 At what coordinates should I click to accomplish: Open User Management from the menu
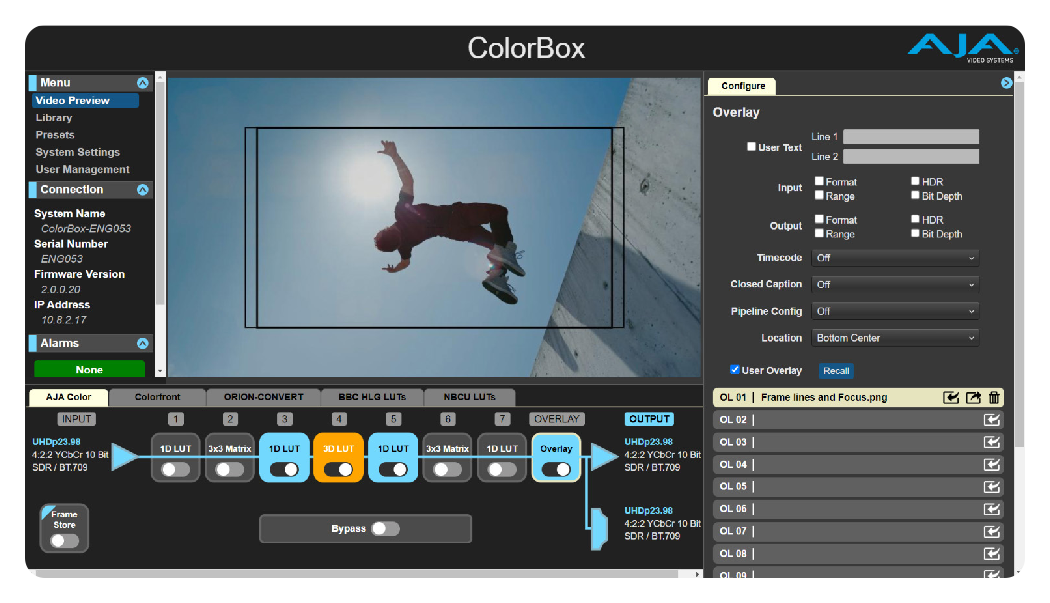[82, 170]
